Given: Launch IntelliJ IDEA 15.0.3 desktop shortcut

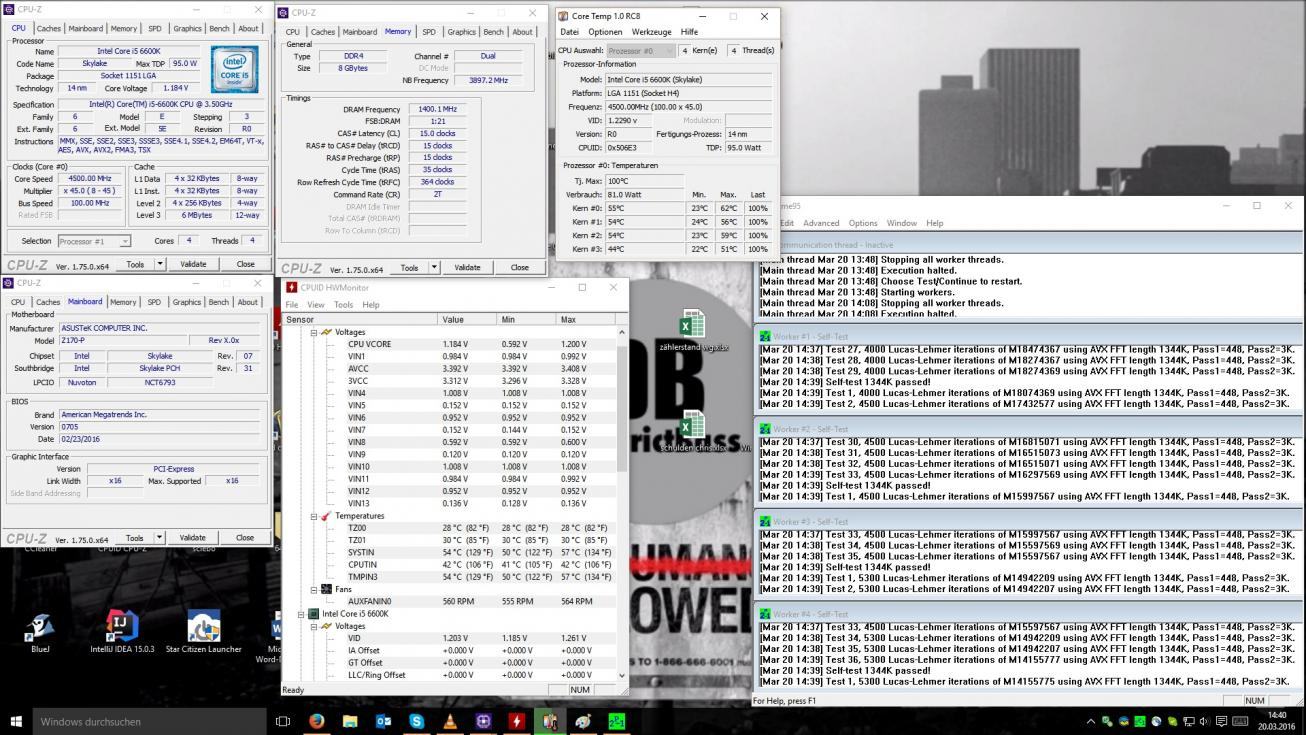Looking at the screenshot, I should [x=122, y=632].
